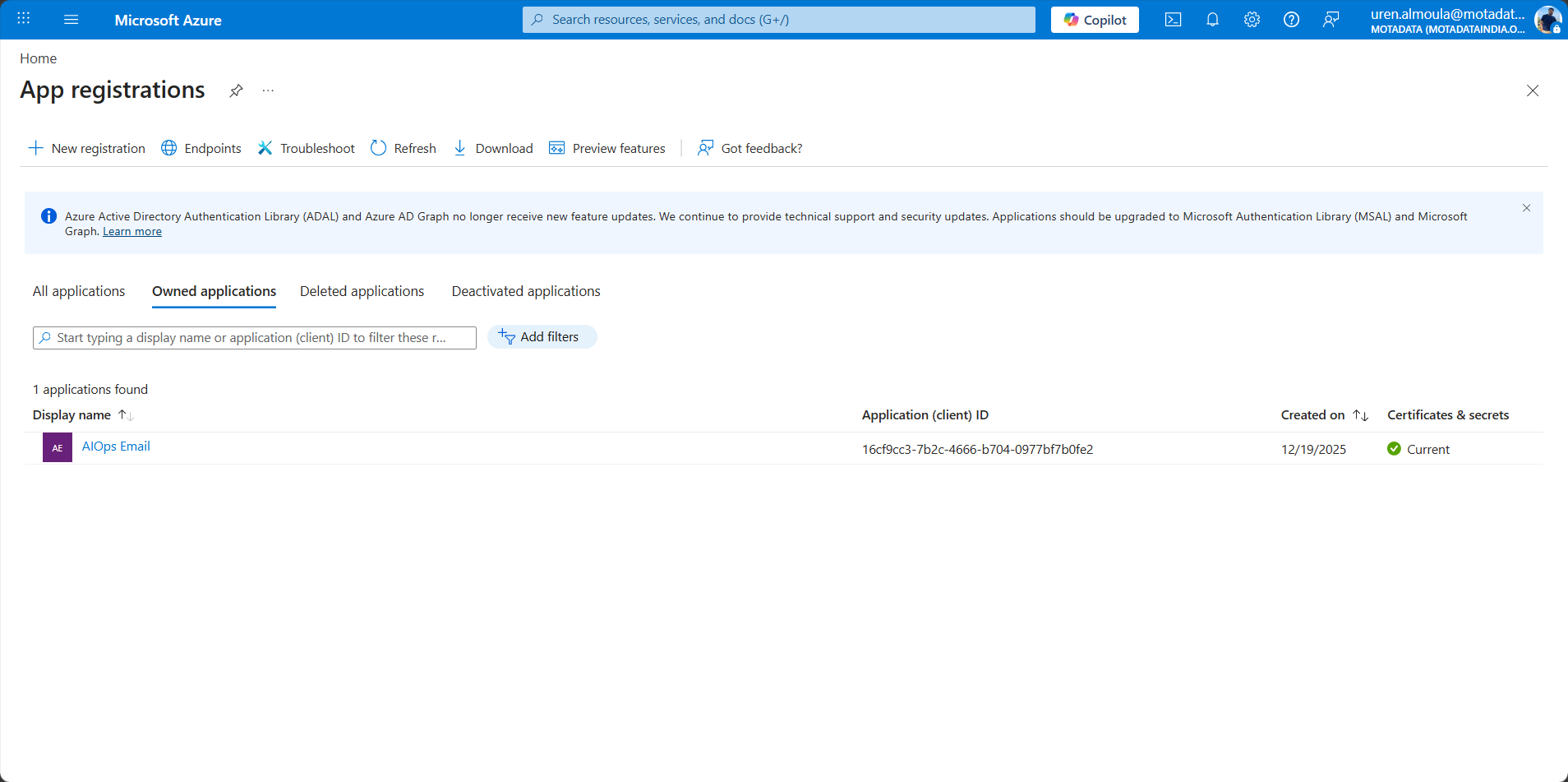The height and width of the screenshot is (782, 1568).
Task: Click the info icon in the ADAL banner
Action: (x=48, y=216)
